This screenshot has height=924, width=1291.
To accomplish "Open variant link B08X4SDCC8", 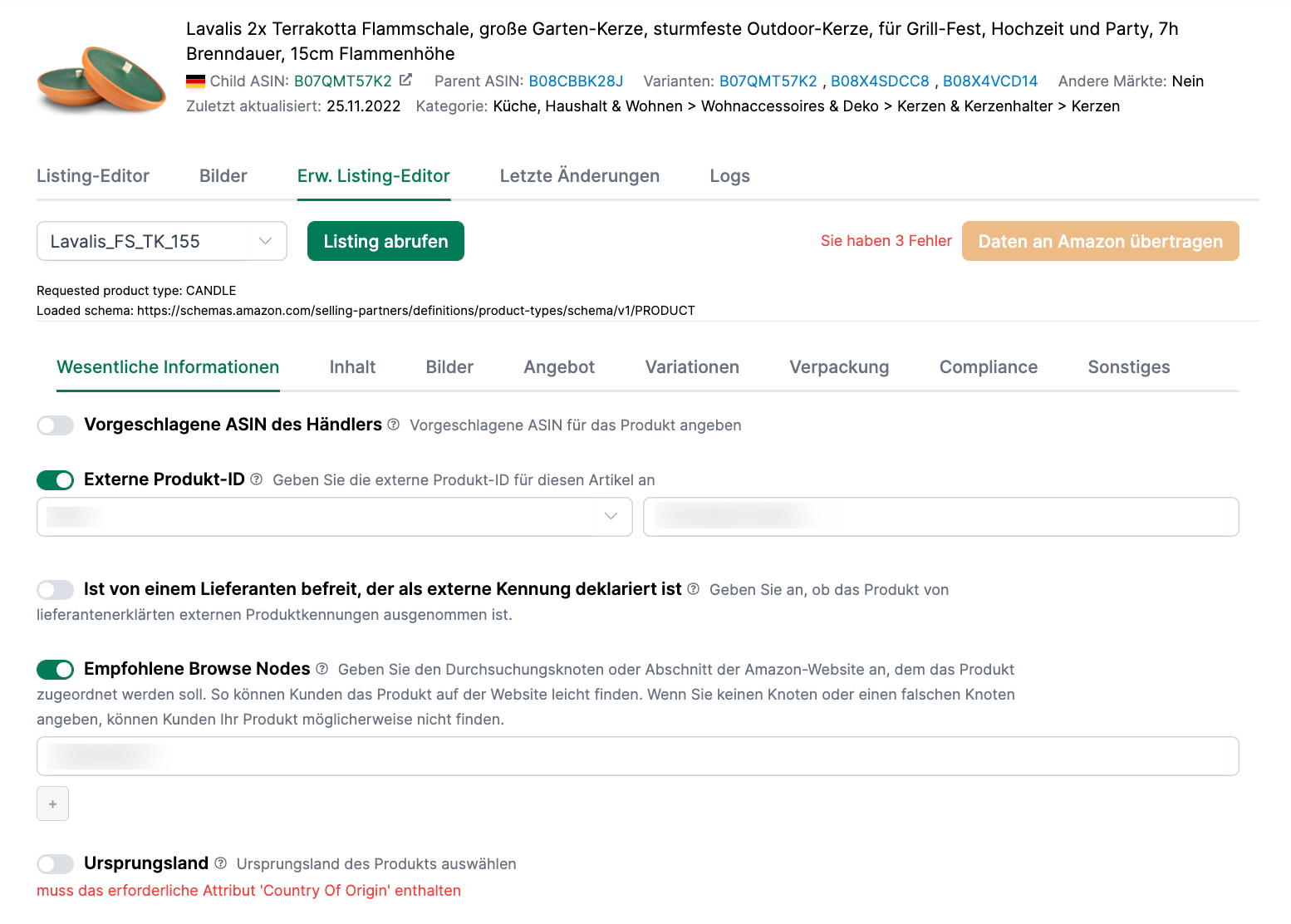I will [x=880, y=81].
